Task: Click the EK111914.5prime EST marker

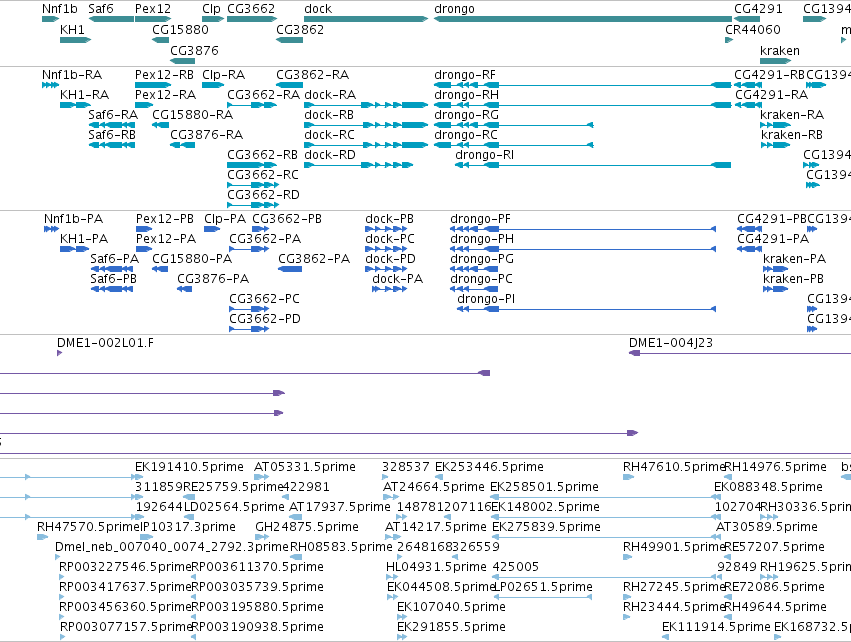Action: 666,637
